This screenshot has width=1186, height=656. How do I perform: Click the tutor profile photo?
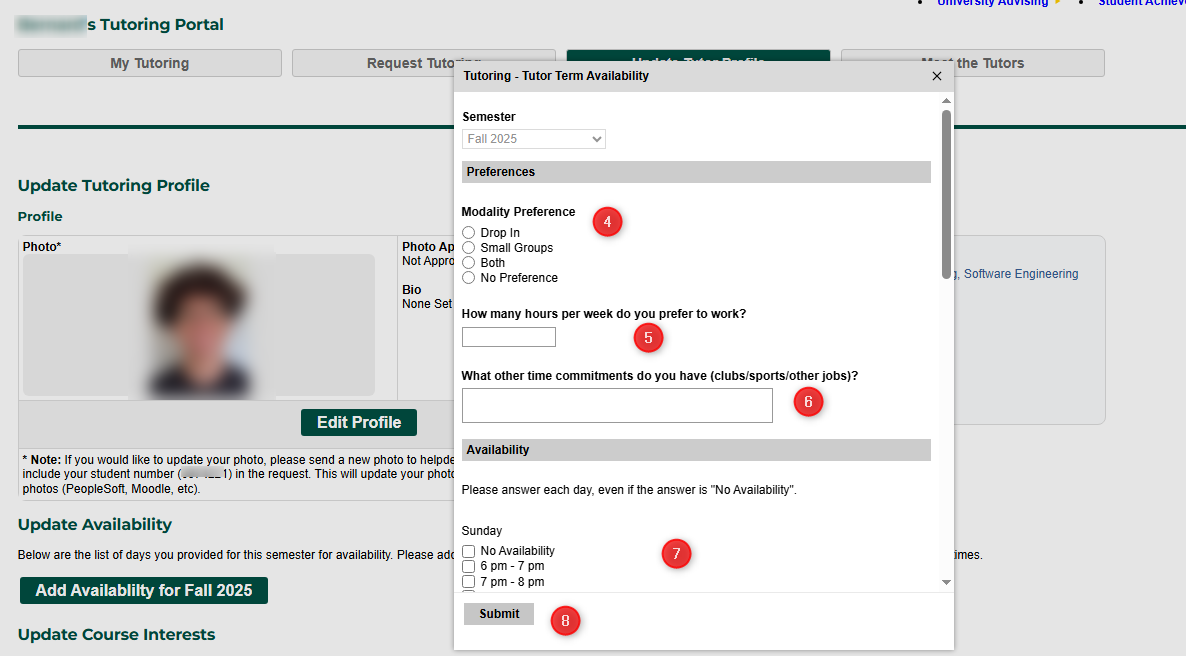coord(200,325)
